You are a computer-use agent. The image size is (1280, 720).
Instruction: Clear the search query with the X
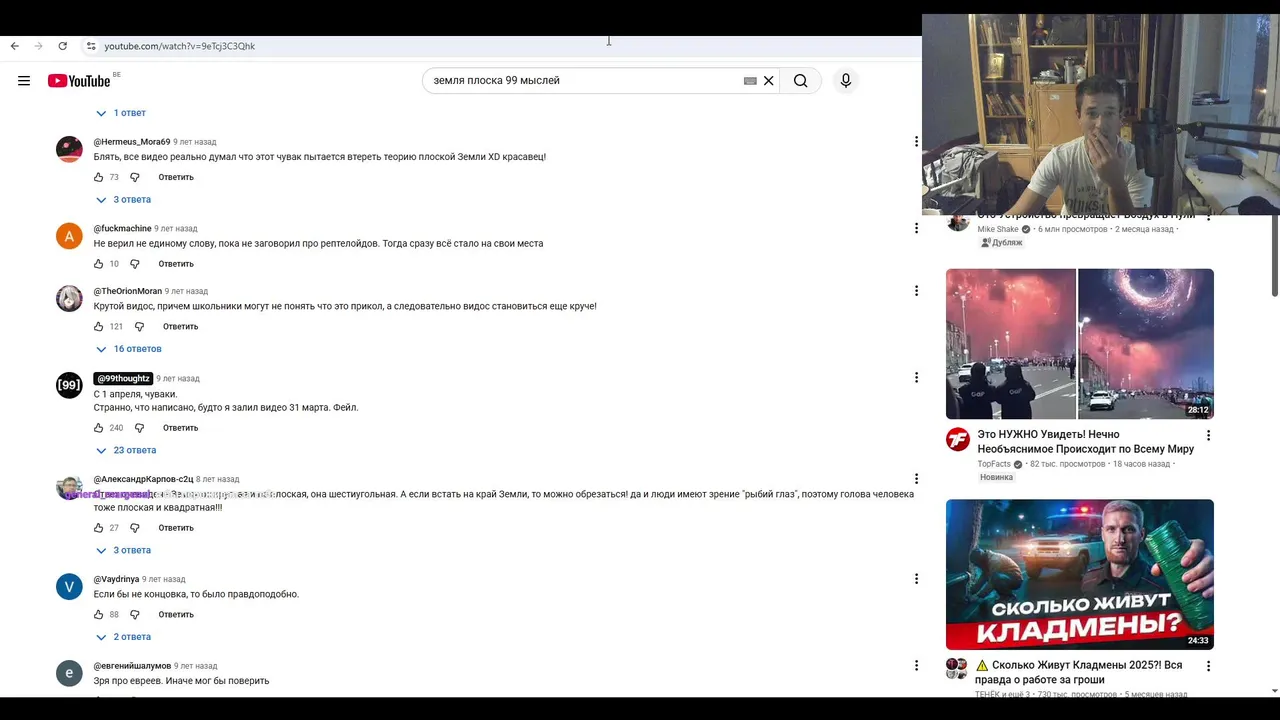point(769,81)
